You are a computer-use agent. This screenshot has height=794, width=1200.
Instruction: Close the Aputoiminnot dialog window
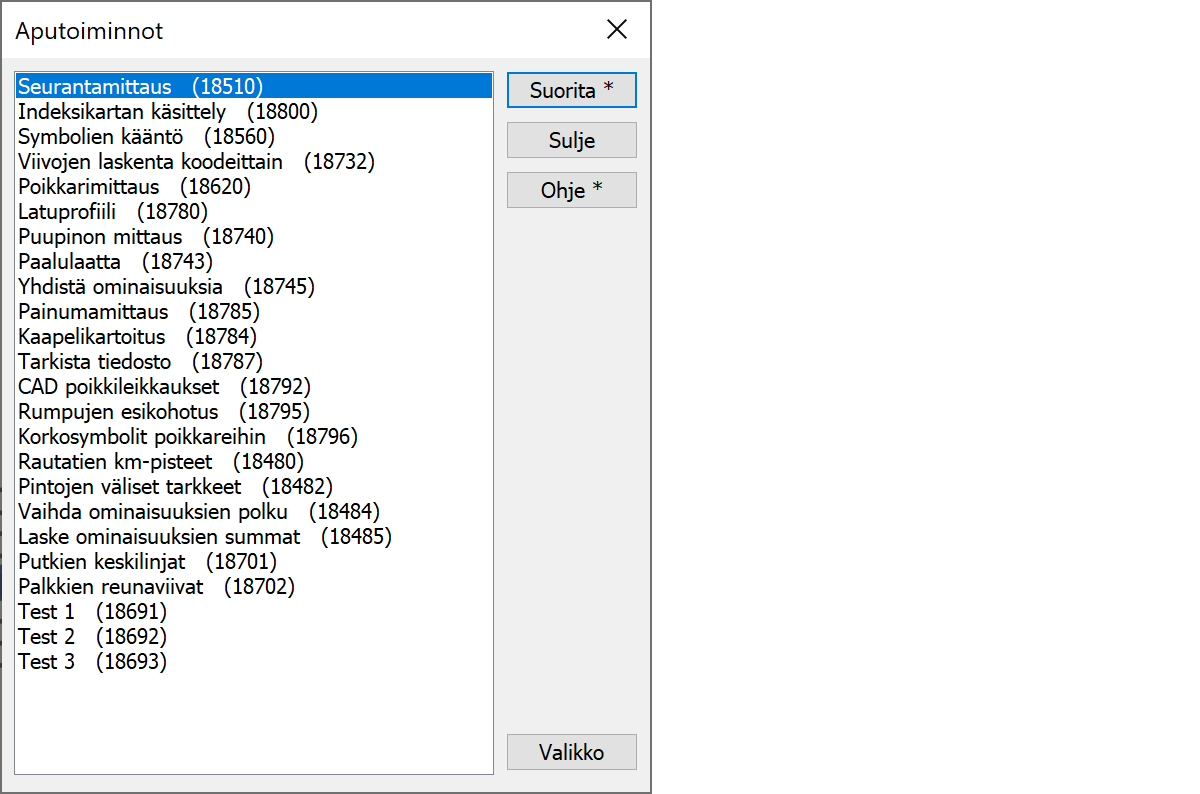pyautogui.click(x=617, y=30)
